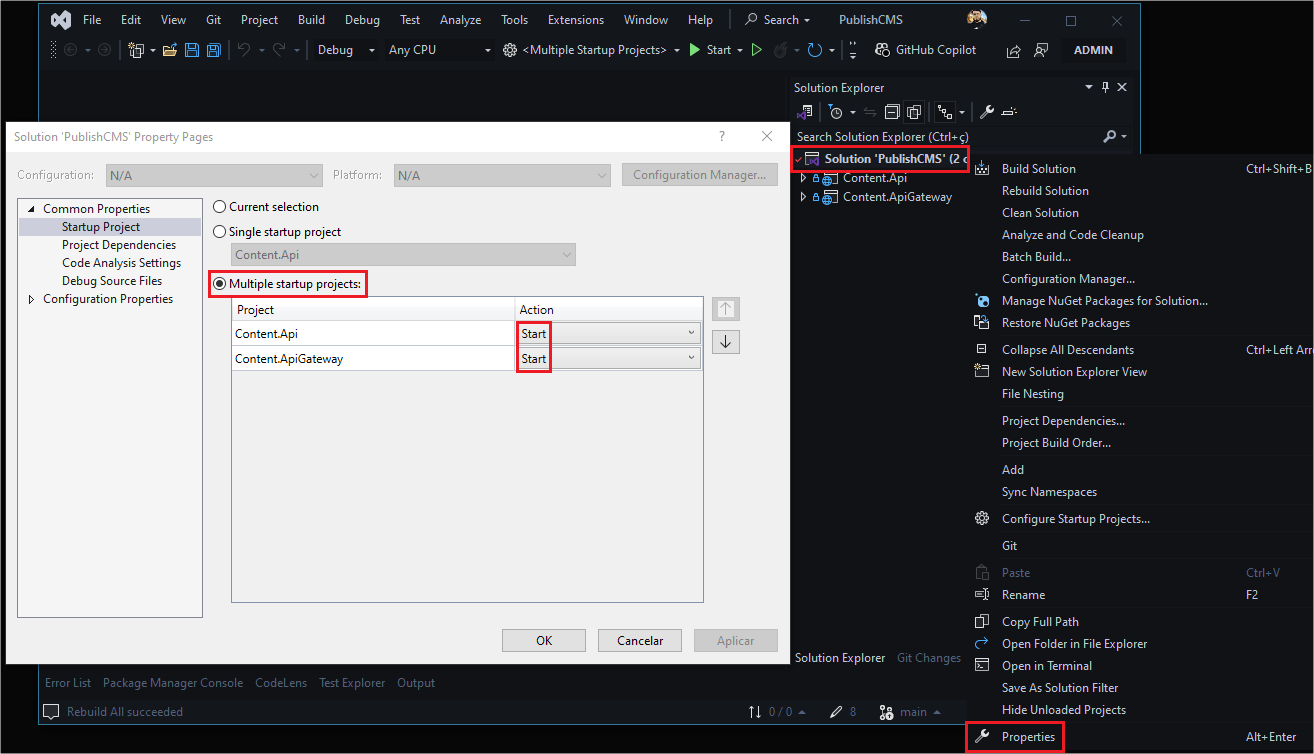Select the Solution 'PublishCMS' root node
The height and width of the screenshot is (754, 1314).
click(894, 159)
